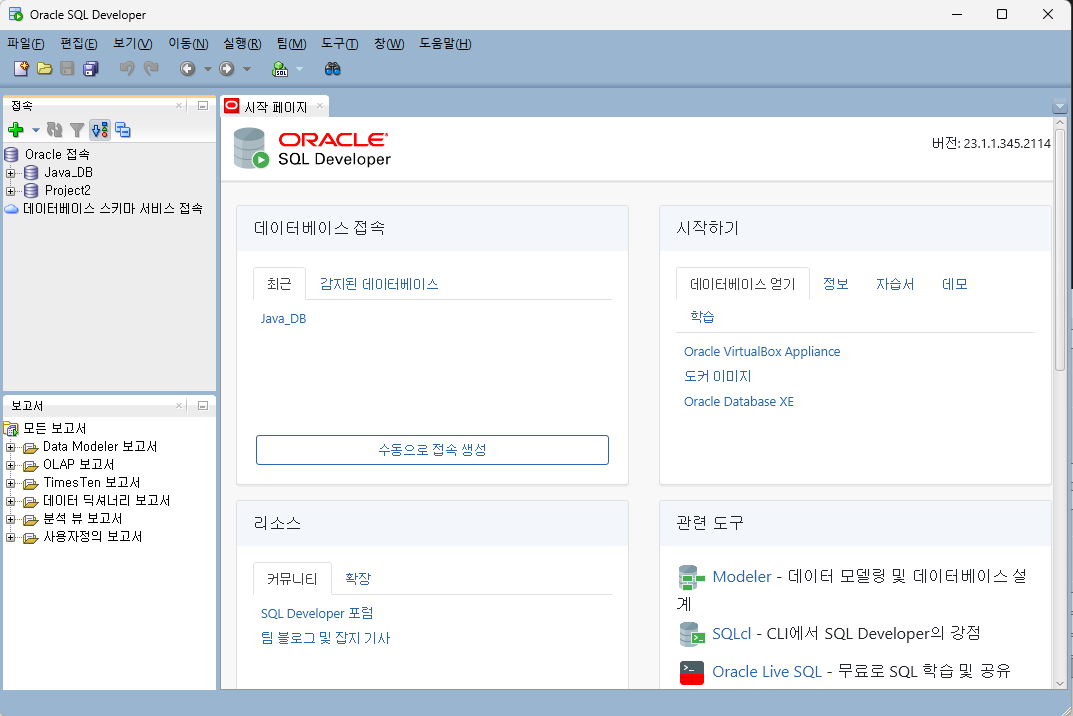
Task: Open a file with folder icon
Action: pyautogui.click(x=44, y=68)
